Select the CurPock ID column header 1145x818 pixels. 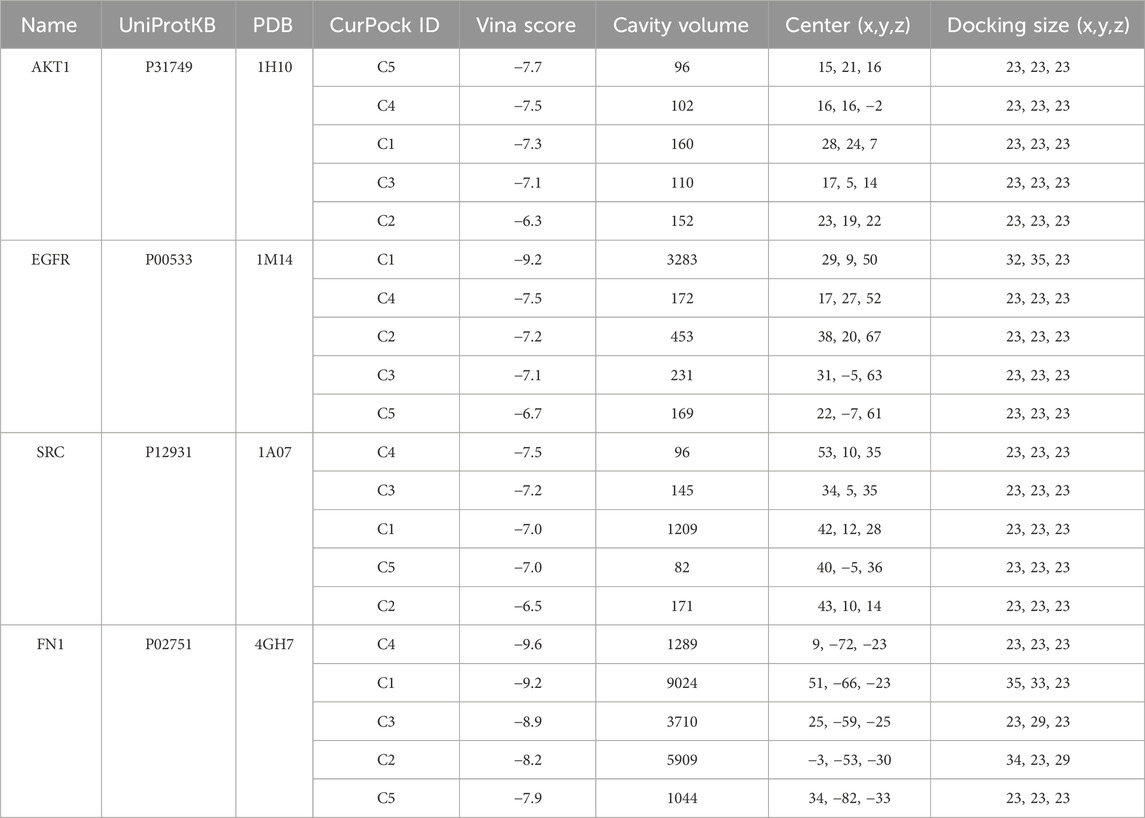coord(385,25)
